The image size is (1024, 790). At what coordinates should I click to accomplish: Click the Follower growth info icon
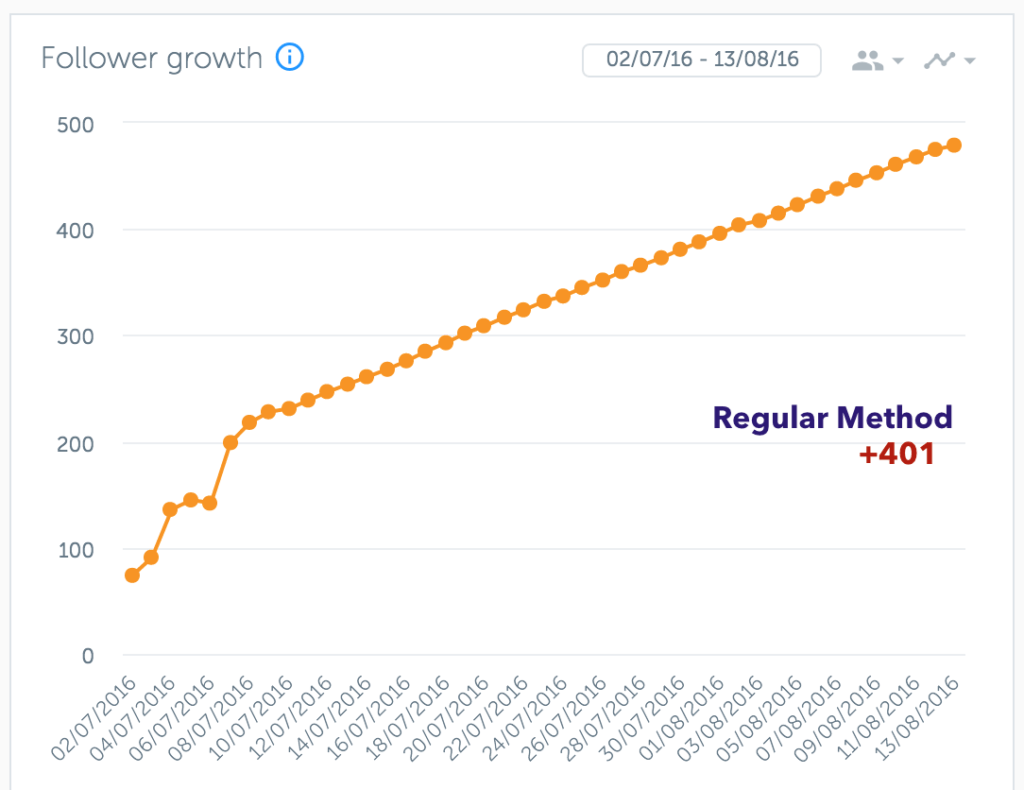coord(289,57)
